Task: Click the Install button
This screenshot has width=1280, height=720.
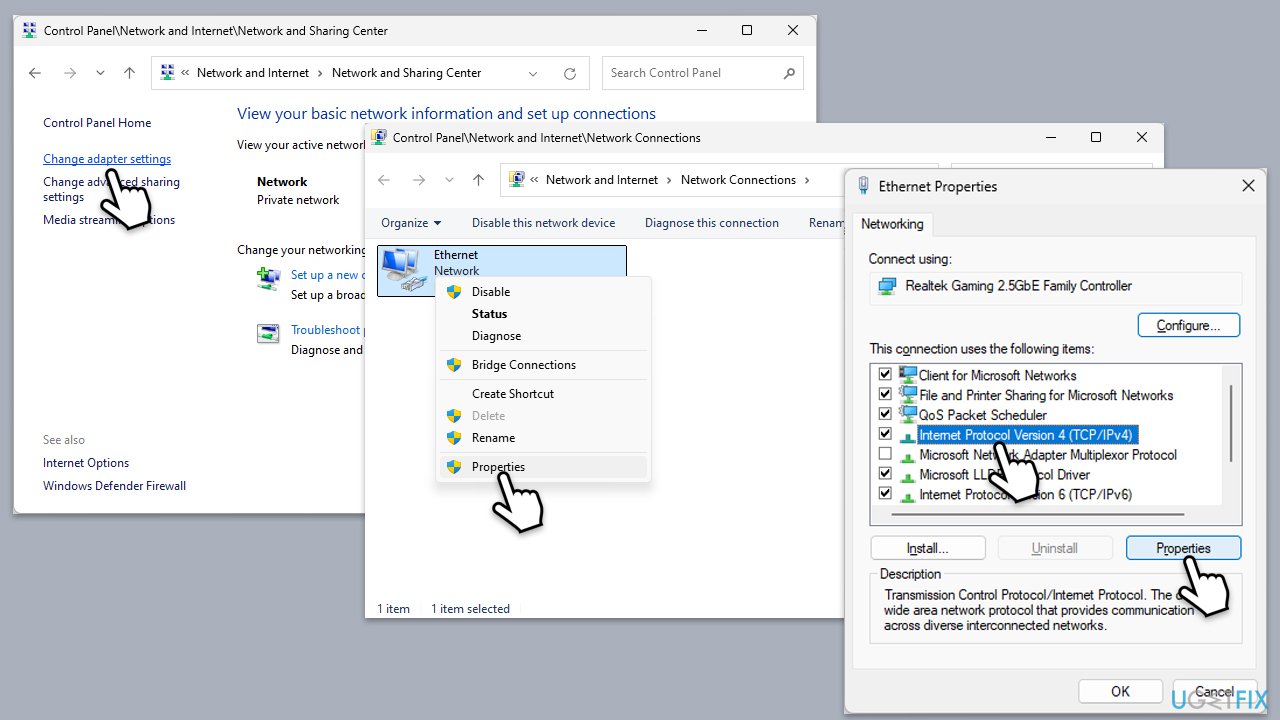Action: (928, 548)
